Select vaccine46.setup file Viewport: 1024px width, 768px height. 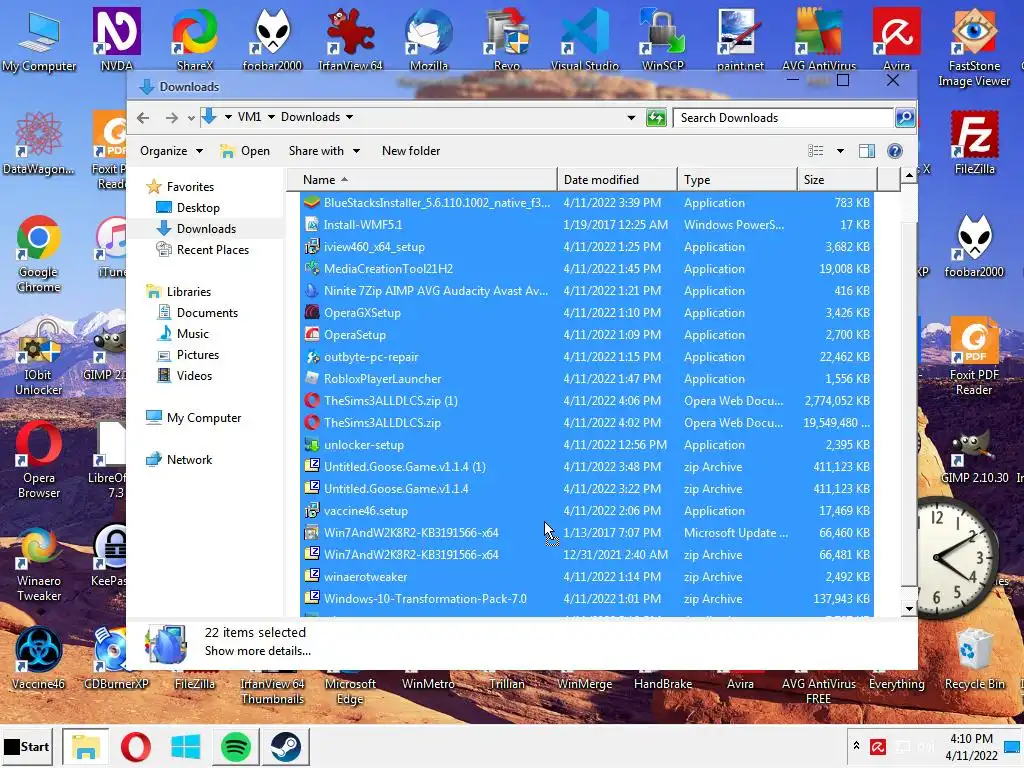(586, 511)
